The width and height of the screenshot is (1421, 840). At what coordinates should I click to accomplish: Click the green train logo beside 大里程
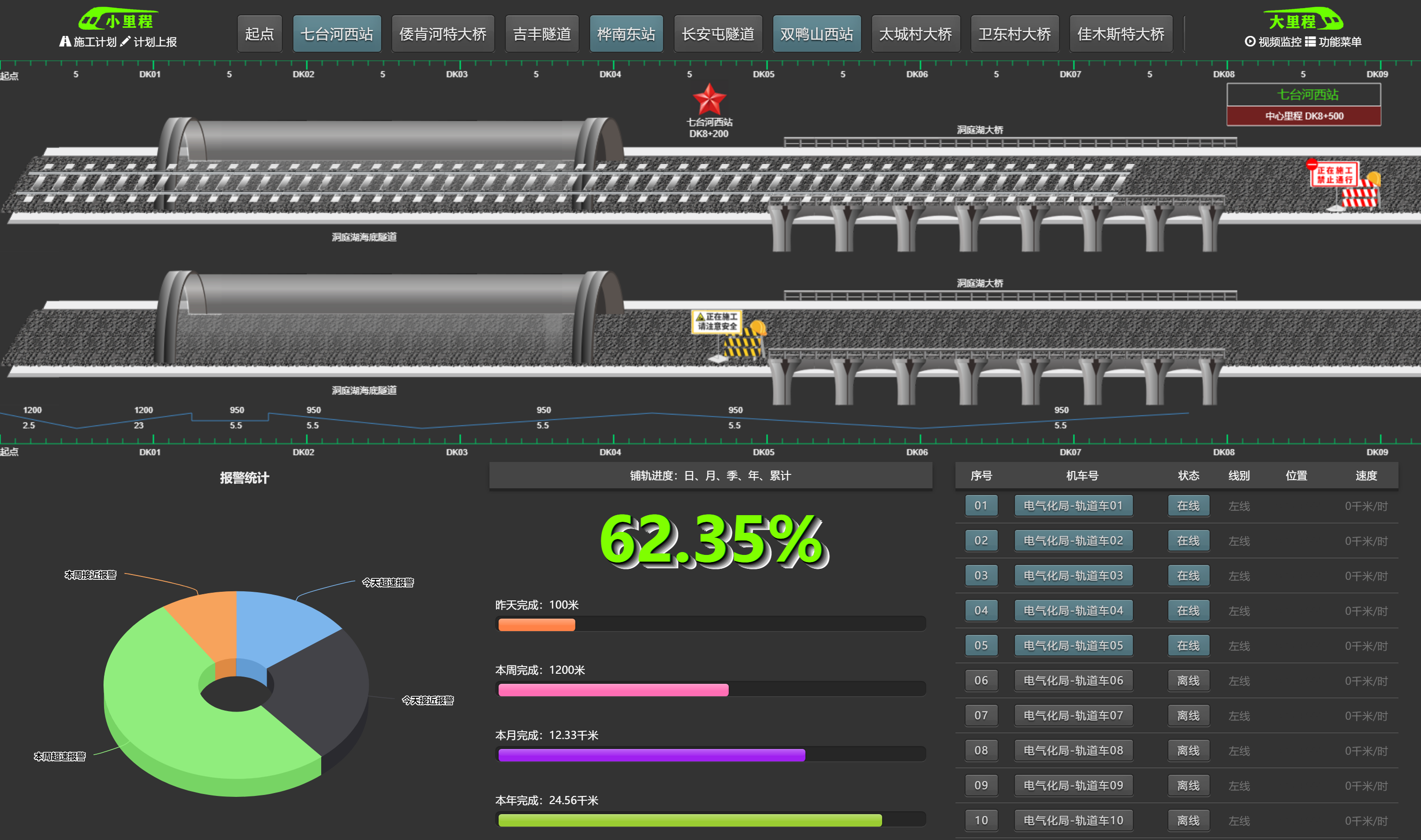[1330, 21]
